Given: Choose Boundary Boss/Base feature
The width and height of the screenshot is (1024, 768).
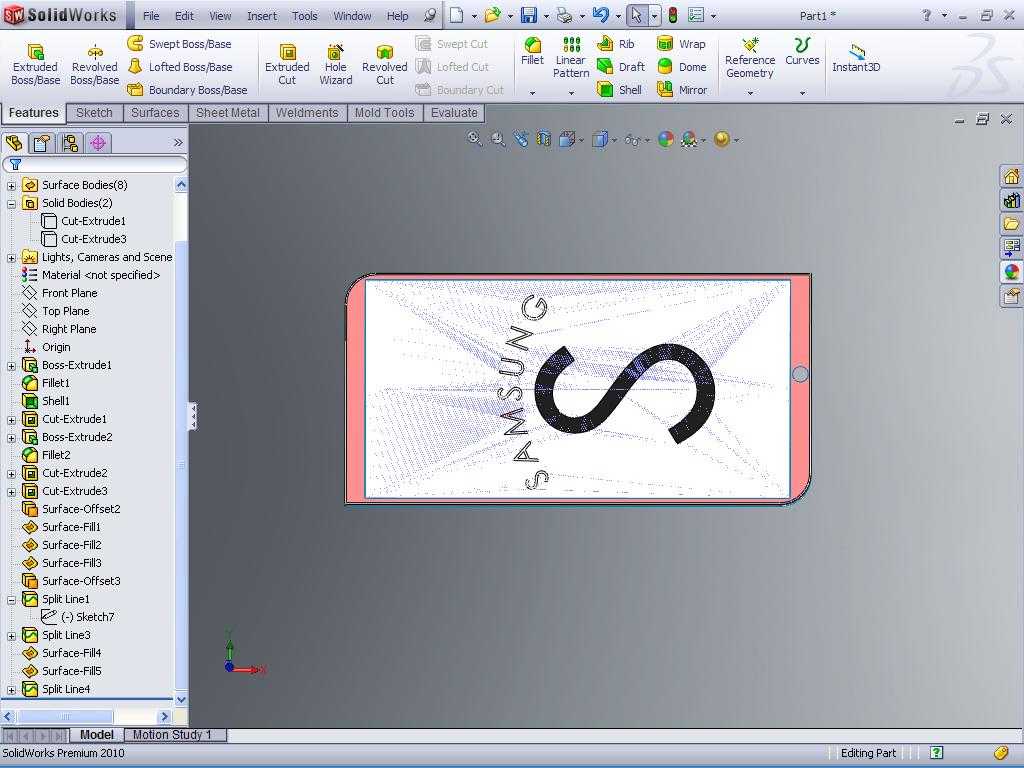Looking at the screenshot, I should 187,89.
